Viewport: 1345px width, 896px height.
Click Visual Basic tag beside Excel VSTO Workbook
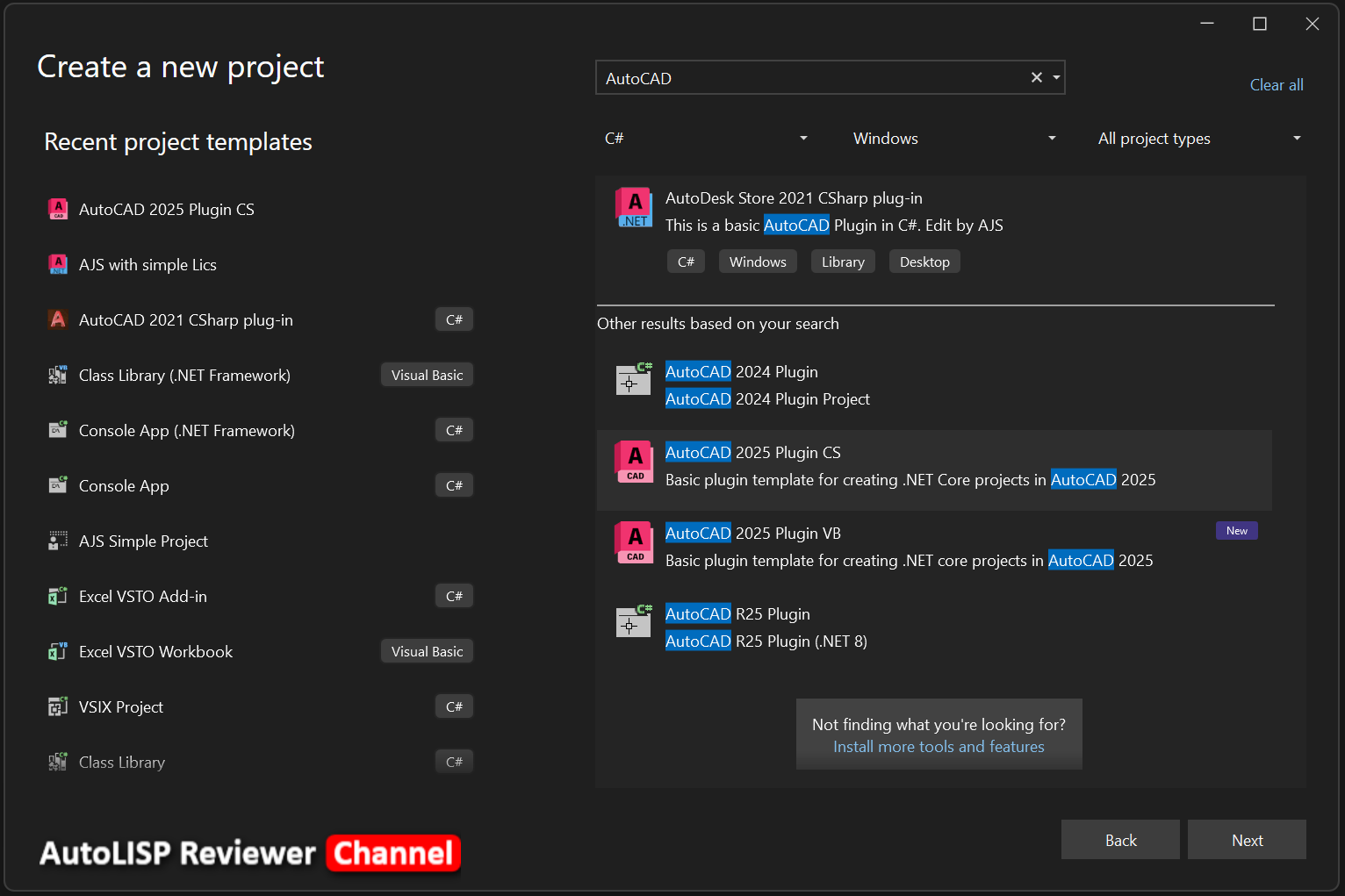(427, 651)
